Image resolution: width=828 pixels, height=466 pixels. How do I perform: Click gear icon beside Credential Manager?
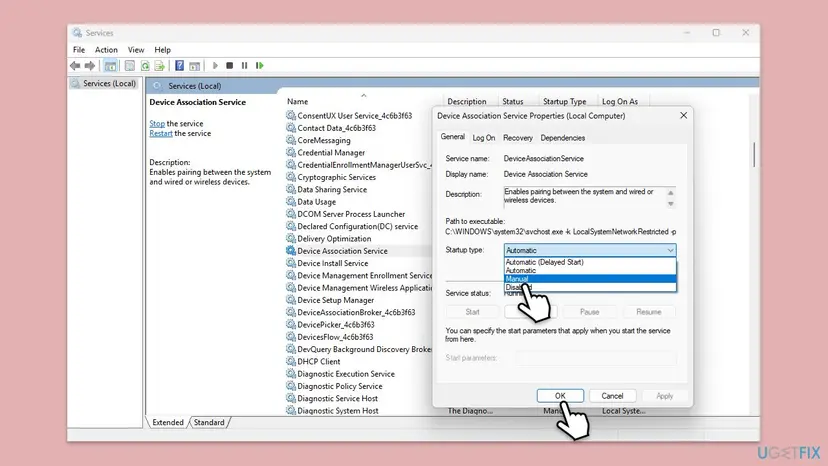291,152
